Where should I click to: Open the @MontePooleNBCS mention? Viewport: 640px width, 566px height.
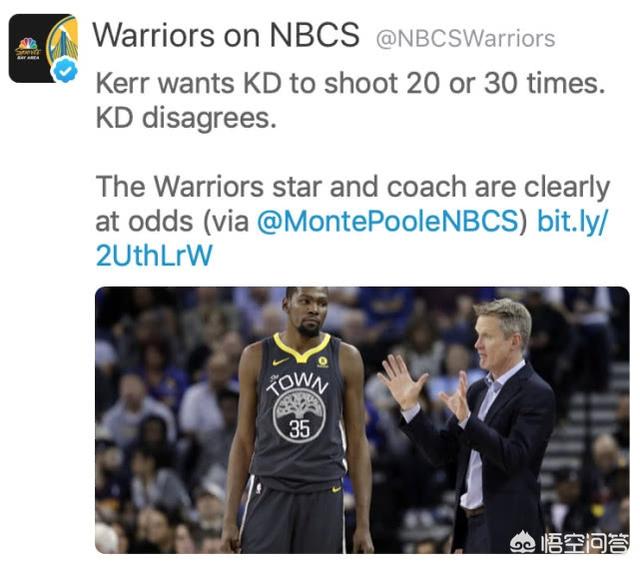tap(388, 221)
